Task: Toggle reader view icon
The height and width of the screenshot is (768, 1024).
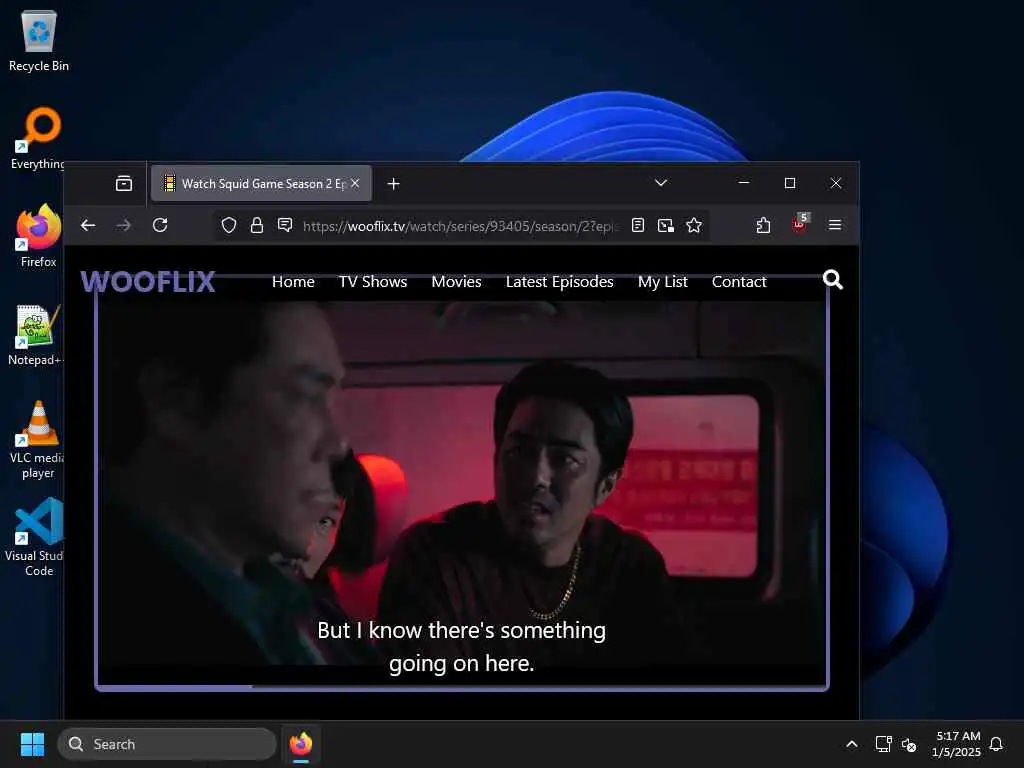Action: (638, 225)
